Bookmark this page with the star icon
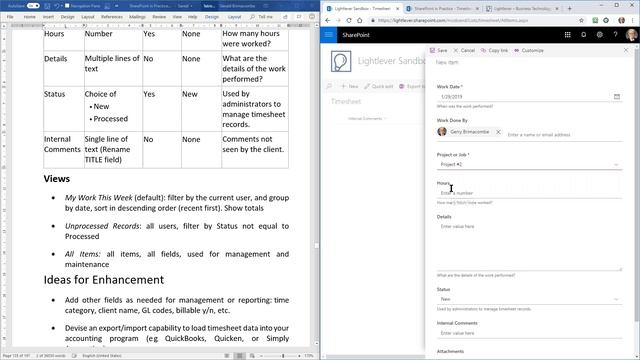The image size is (640, 360). tap(581, 20)
